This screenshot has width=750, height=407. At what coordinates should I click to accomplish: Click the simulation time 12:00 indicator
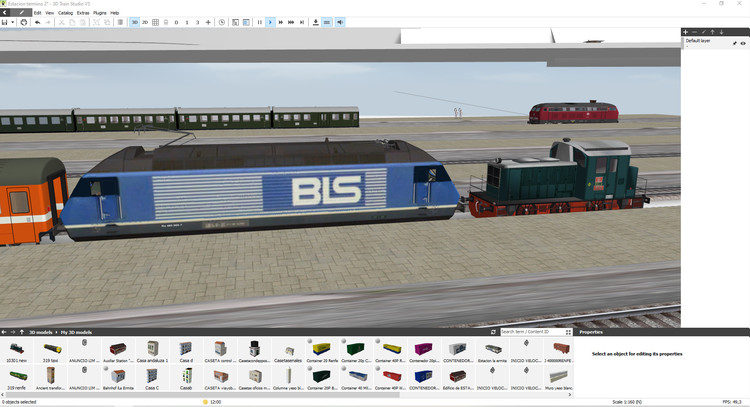point(212,402)
